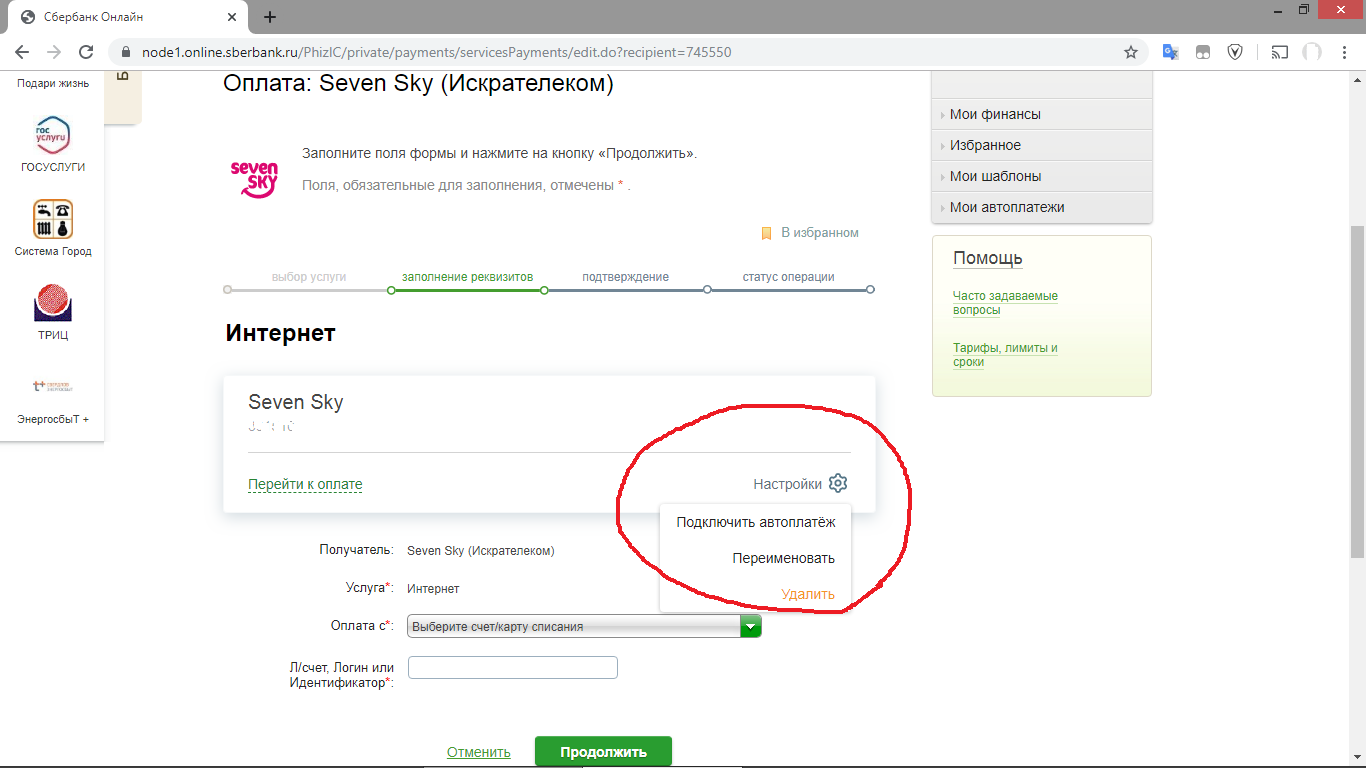The image size is (1368, 768).
Task: Click the cast media icon
Action: [x=1279, y=52]
